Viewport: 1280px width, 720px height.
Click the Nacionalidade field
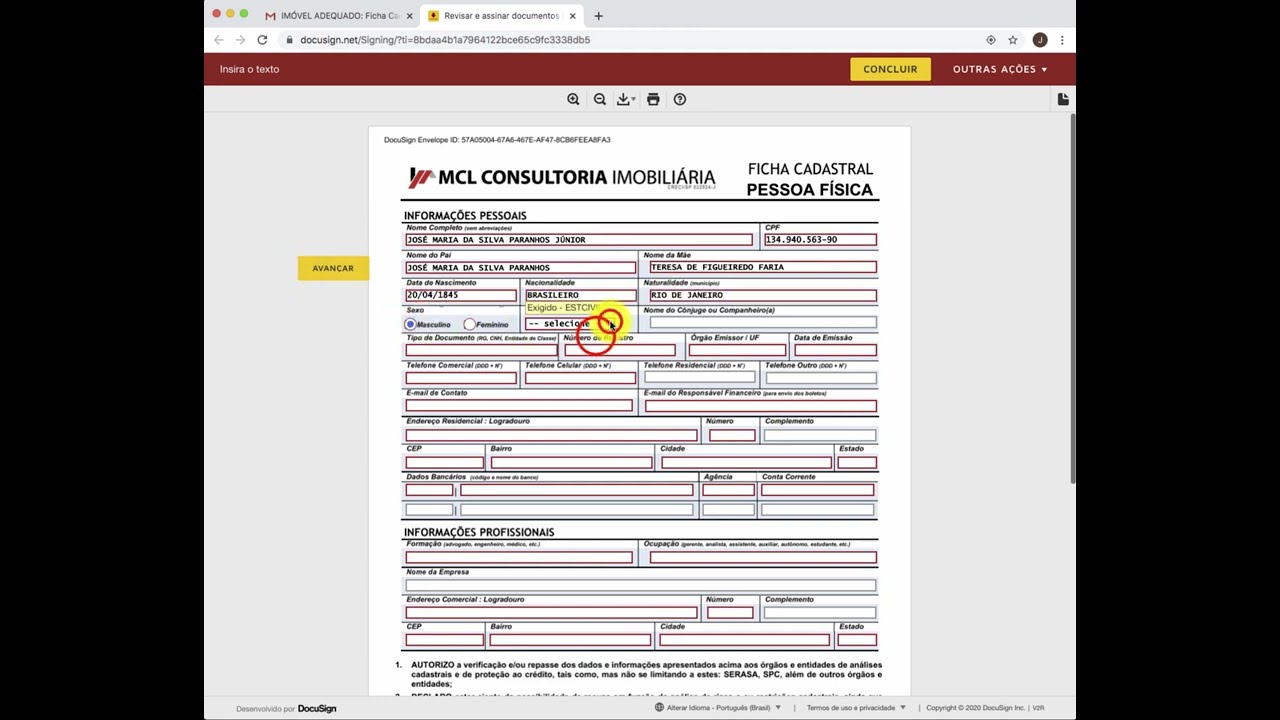[580, 295]
